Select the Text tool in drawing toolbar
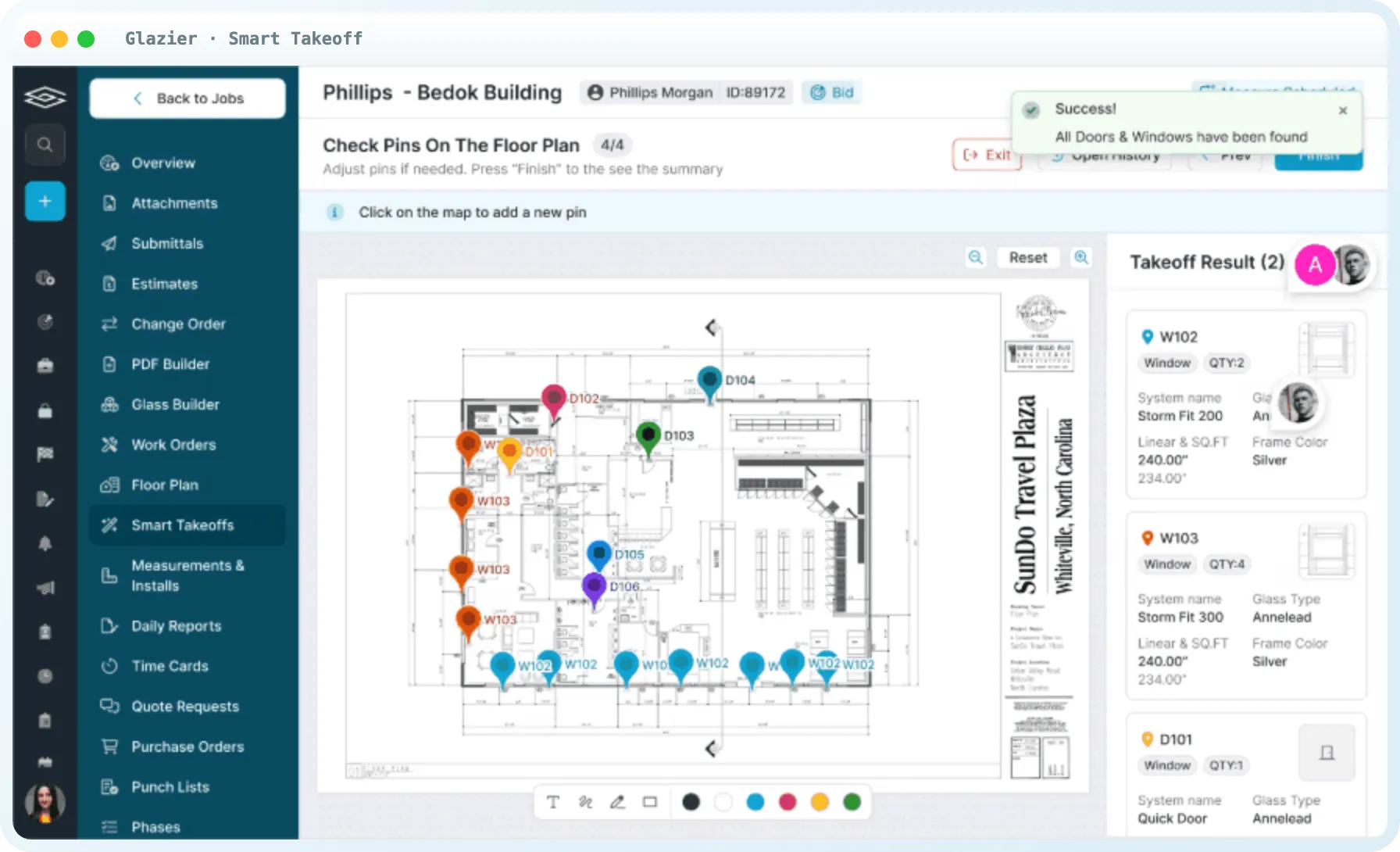This screenshot has width=1400, height=852. coord(553,802)
